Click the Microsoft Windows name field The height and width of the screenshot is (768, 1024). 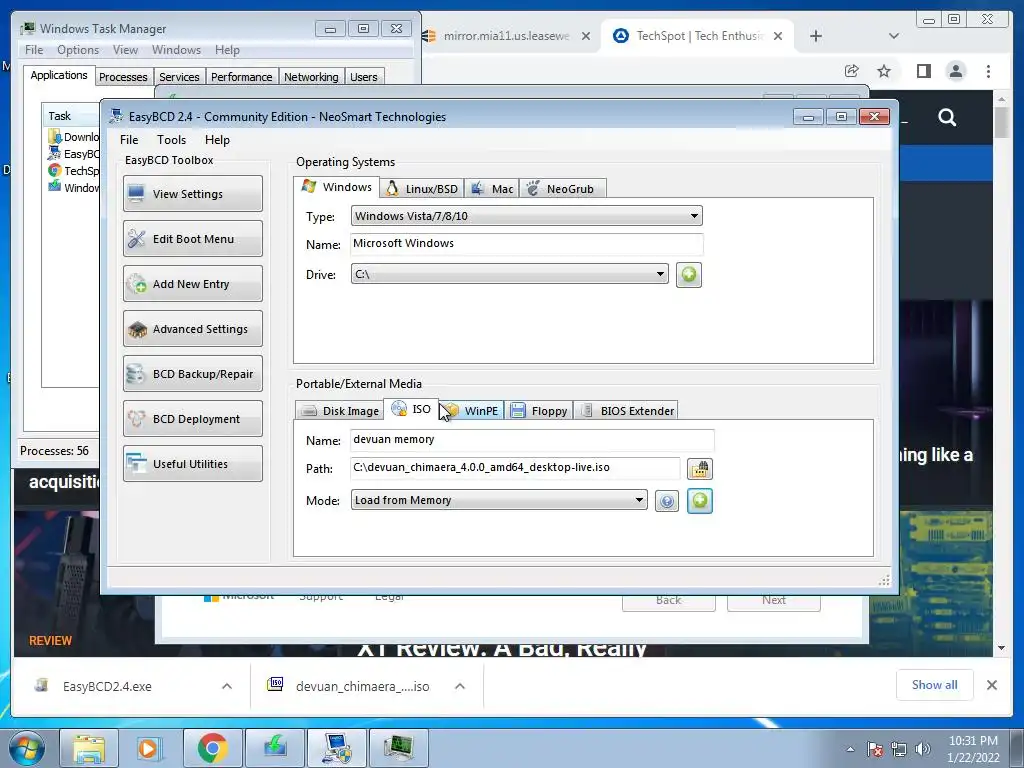tap(526, 244)
